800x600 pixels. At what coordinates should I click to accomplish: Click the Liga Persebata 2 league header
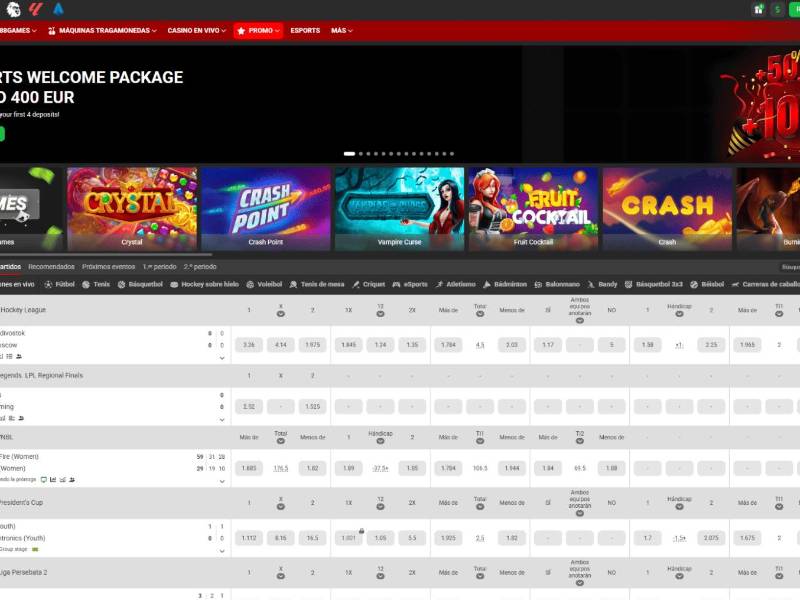click(23, 572)
